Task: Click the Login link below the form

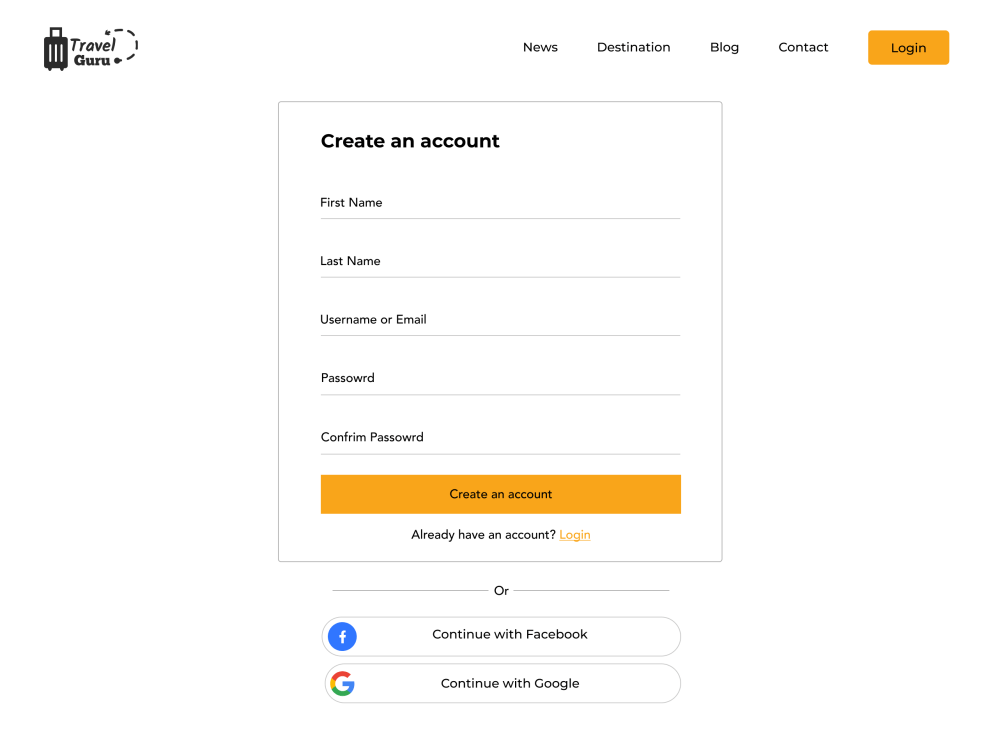Action: [575, 534]
